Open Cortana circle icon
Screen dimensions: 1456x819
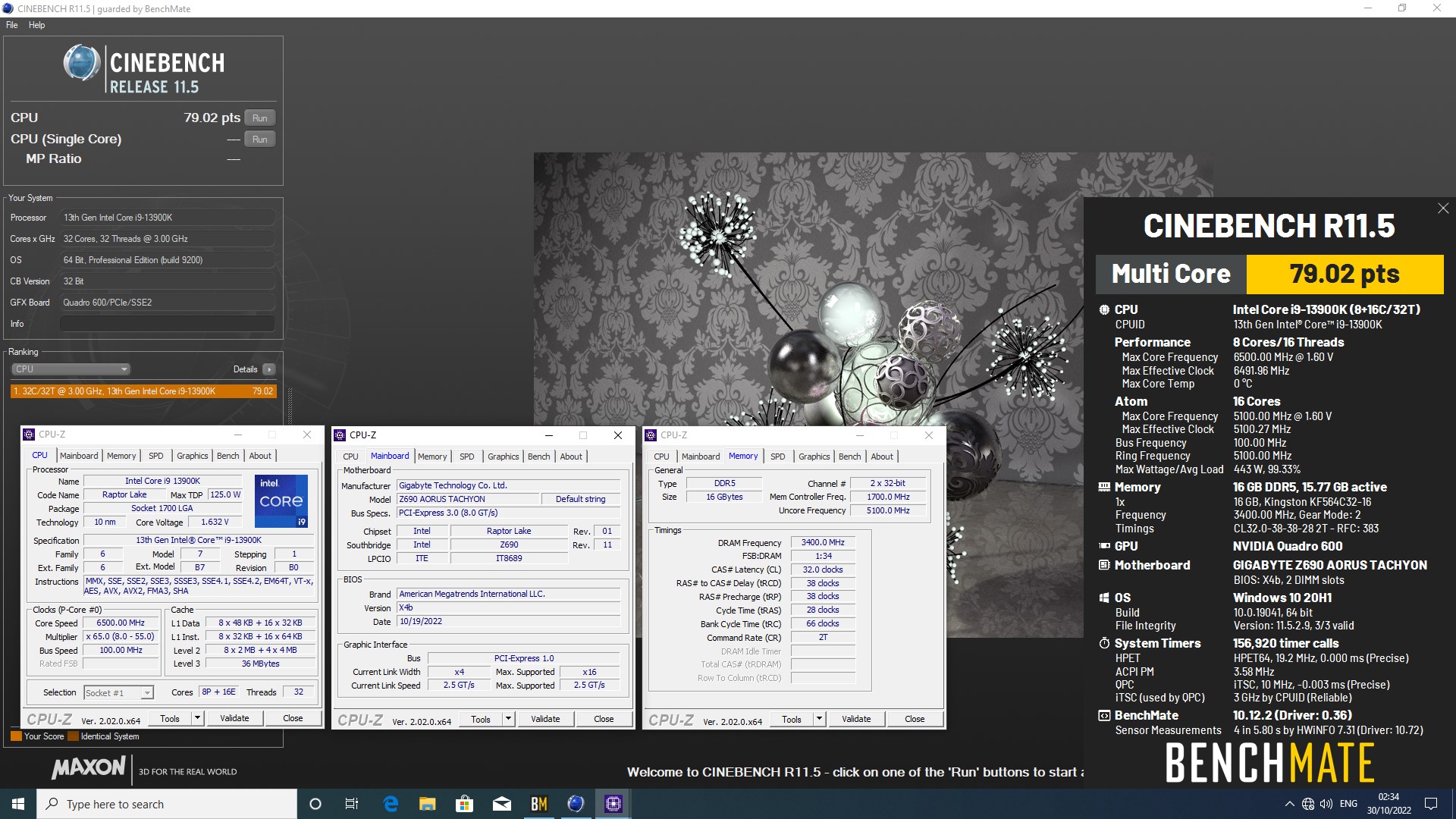(x=315, y=804)
